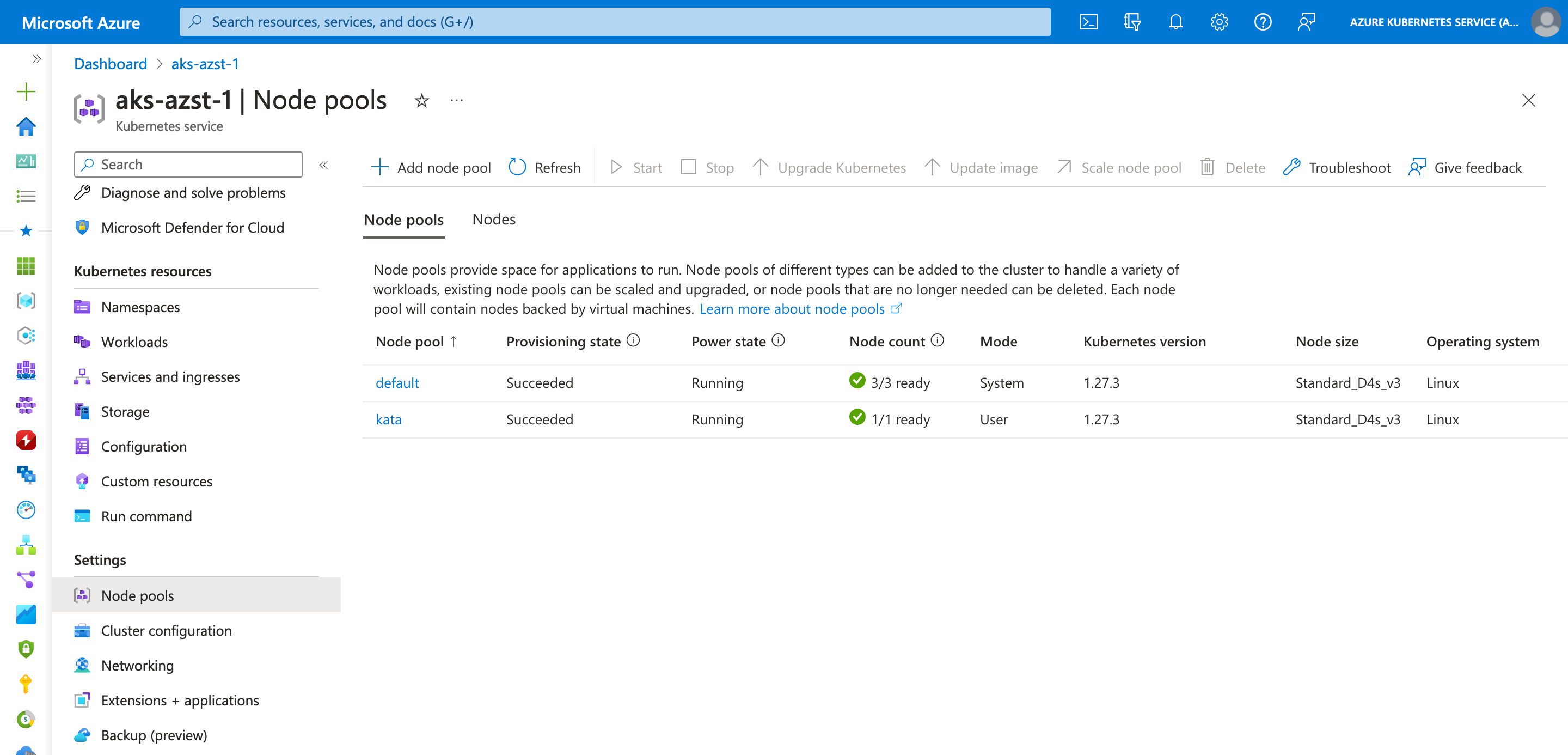
Task: Switch to the Nodes tab
Action: (494, 219)
